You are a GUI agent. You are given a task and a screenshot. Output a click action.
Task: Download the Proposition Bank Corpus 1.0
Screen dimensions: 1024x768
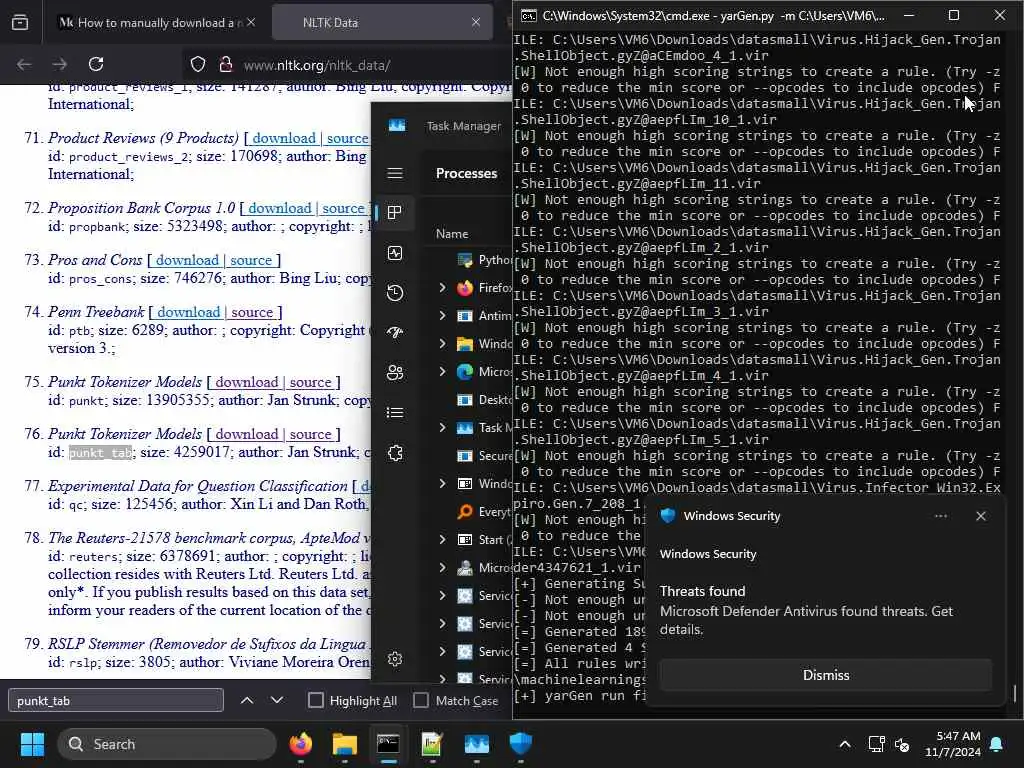(x=280, y=208)
